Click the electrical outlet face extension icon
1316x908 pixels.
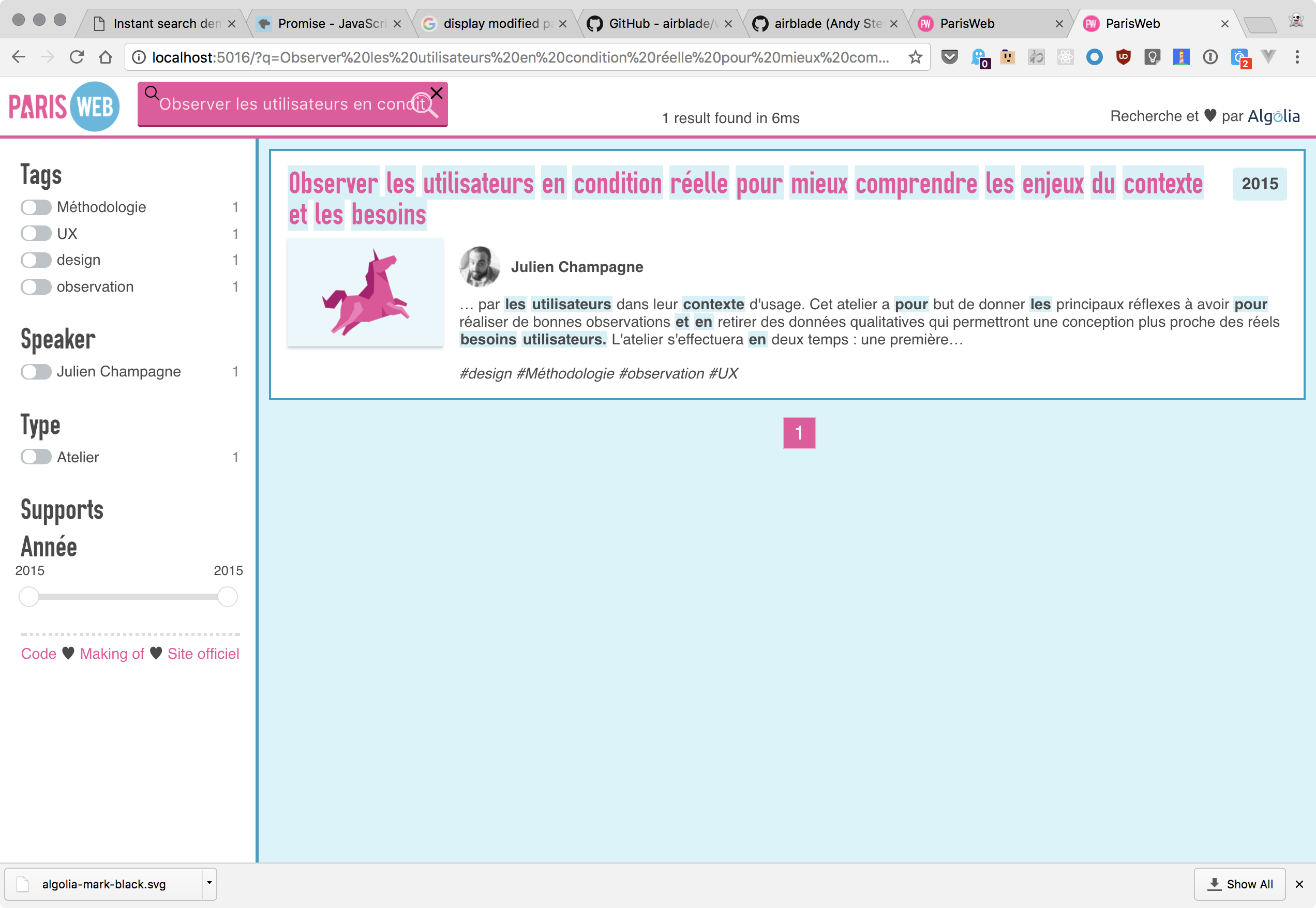(x=1008, y=57)
